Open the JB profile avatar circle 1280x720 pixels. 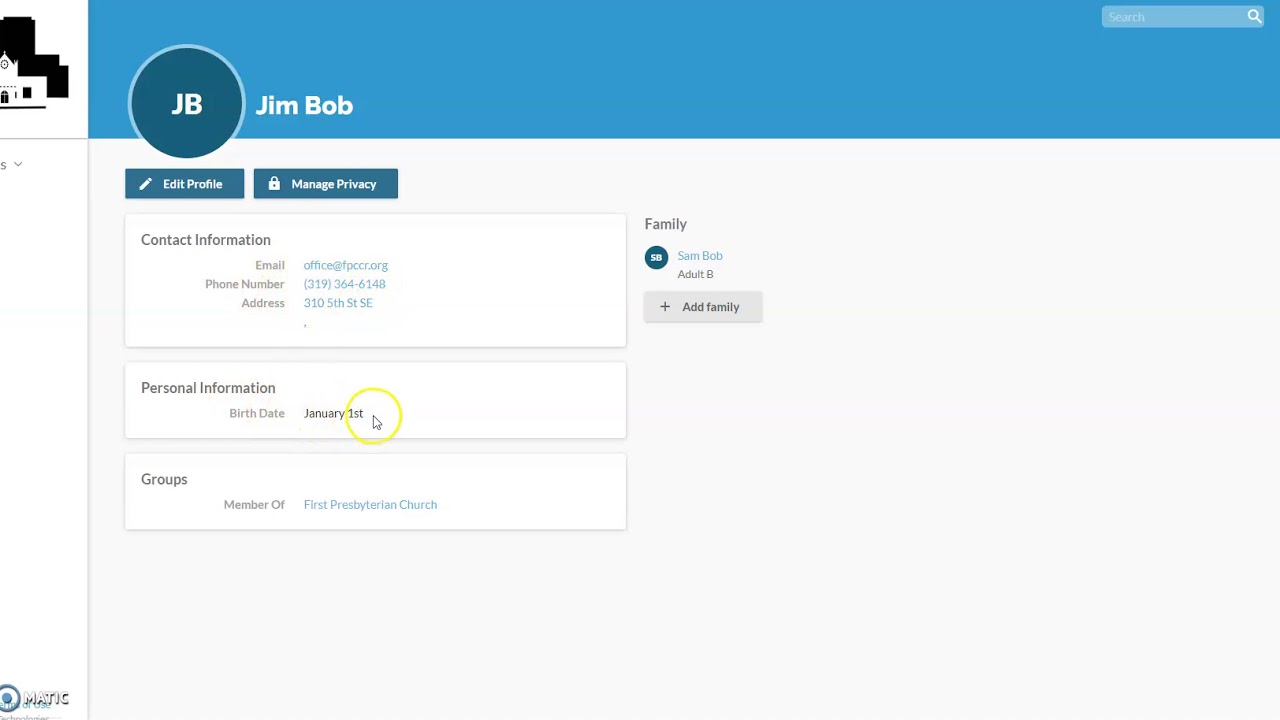tap(187, 102)
